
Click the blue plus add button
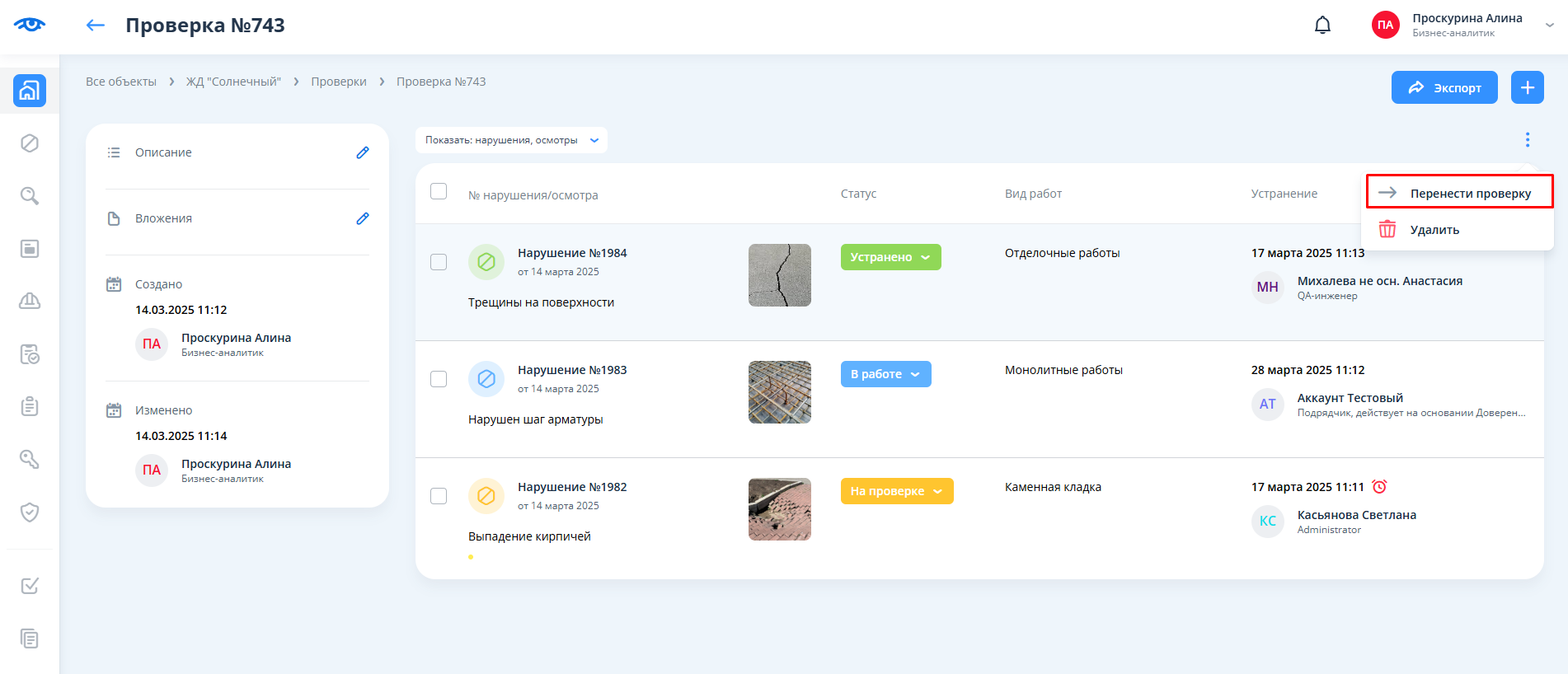coord(1527,87)
